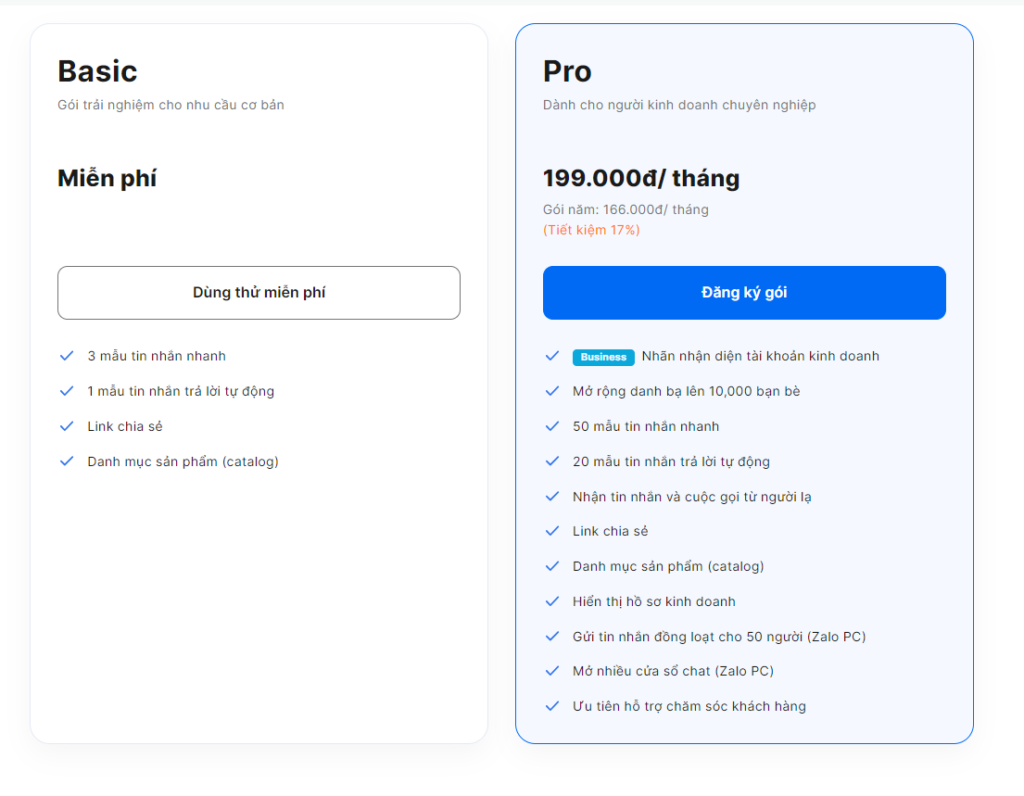The height and width of the screenshot is (796, 1024).
Task: Click checkmark beside Mở rộng danh bạ
Action: pos(552,391)
